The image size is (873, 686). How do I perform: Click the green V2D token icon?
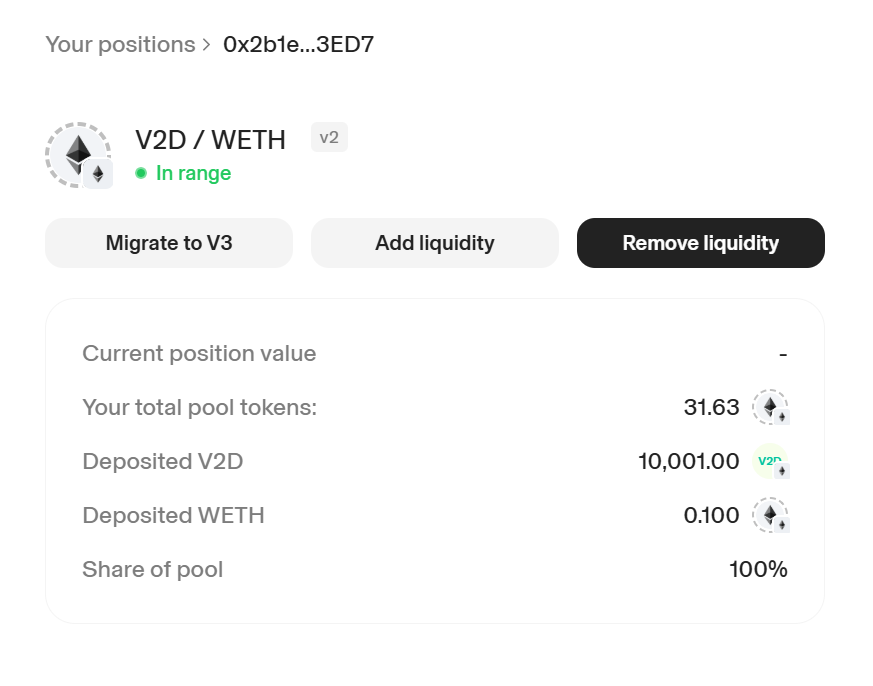pos(771,461)
